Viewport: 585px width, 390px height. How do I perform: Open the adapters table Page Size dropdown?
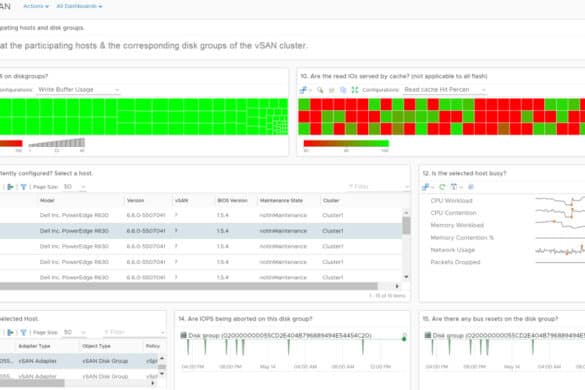(75, 333)
